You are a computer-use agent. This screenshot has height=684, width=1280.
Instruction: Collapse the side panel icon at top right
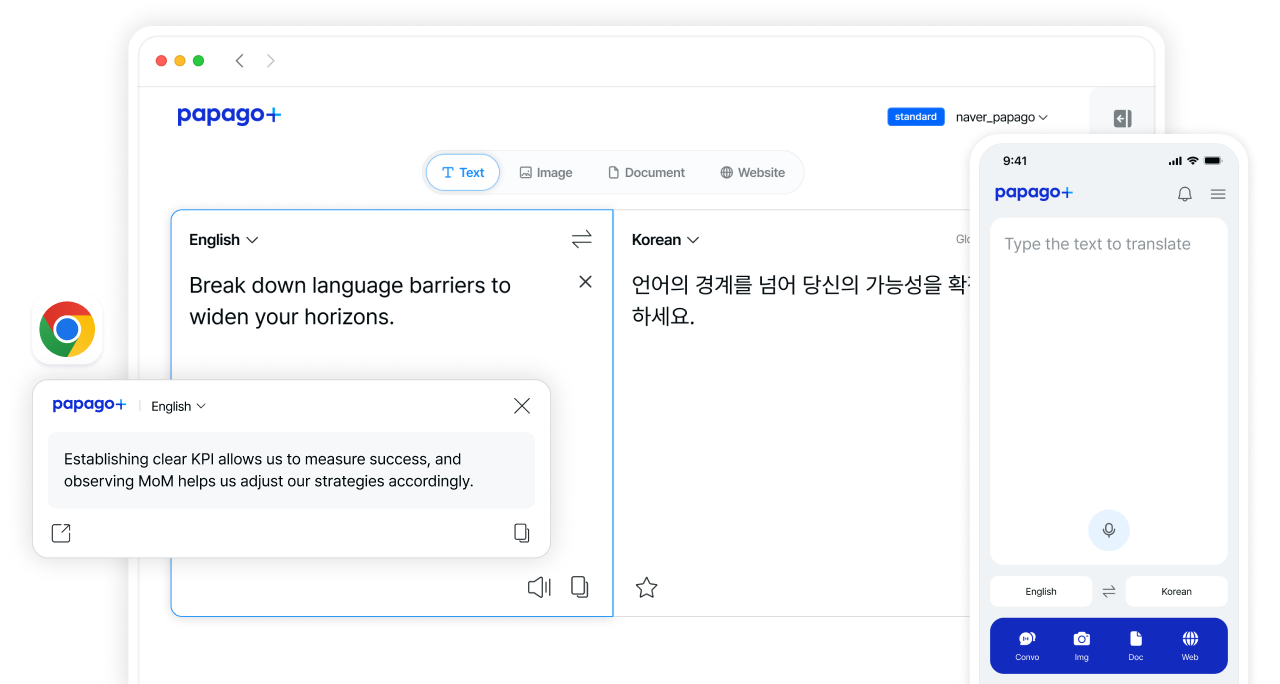pyautogui.click(x=1122, y=119)
